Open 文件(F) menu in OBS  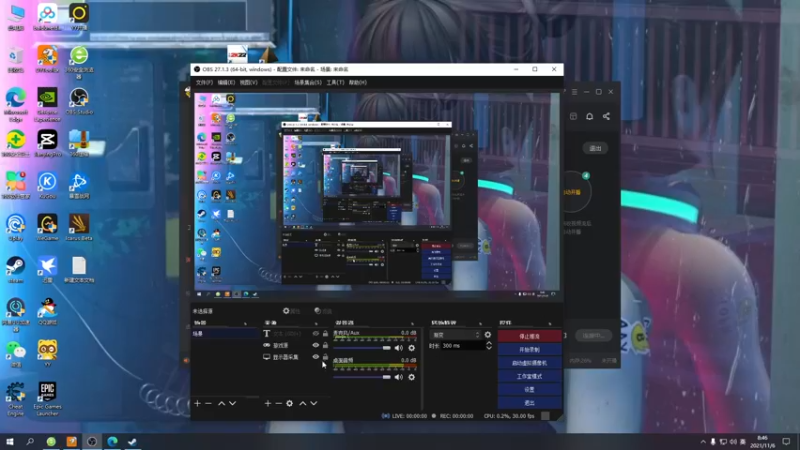click(x=204, y=83)
